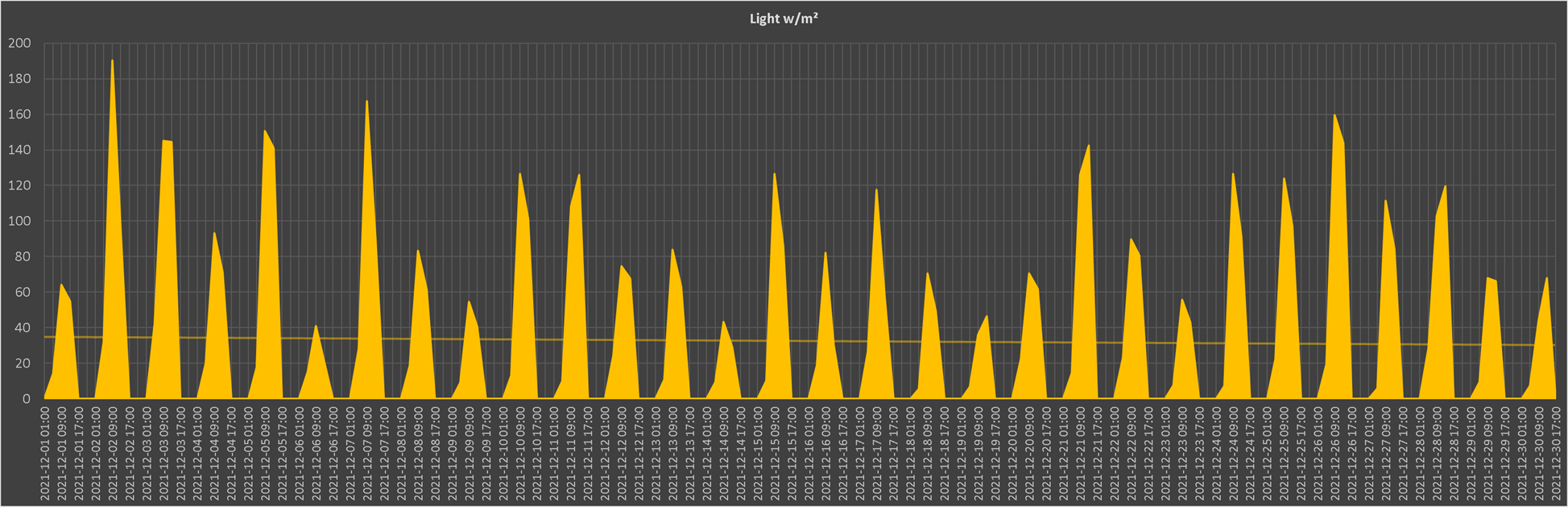Click the x-axis label "2021-12-08 17:00"
This screenshot has height=507, width=1568.
point(436,453)
